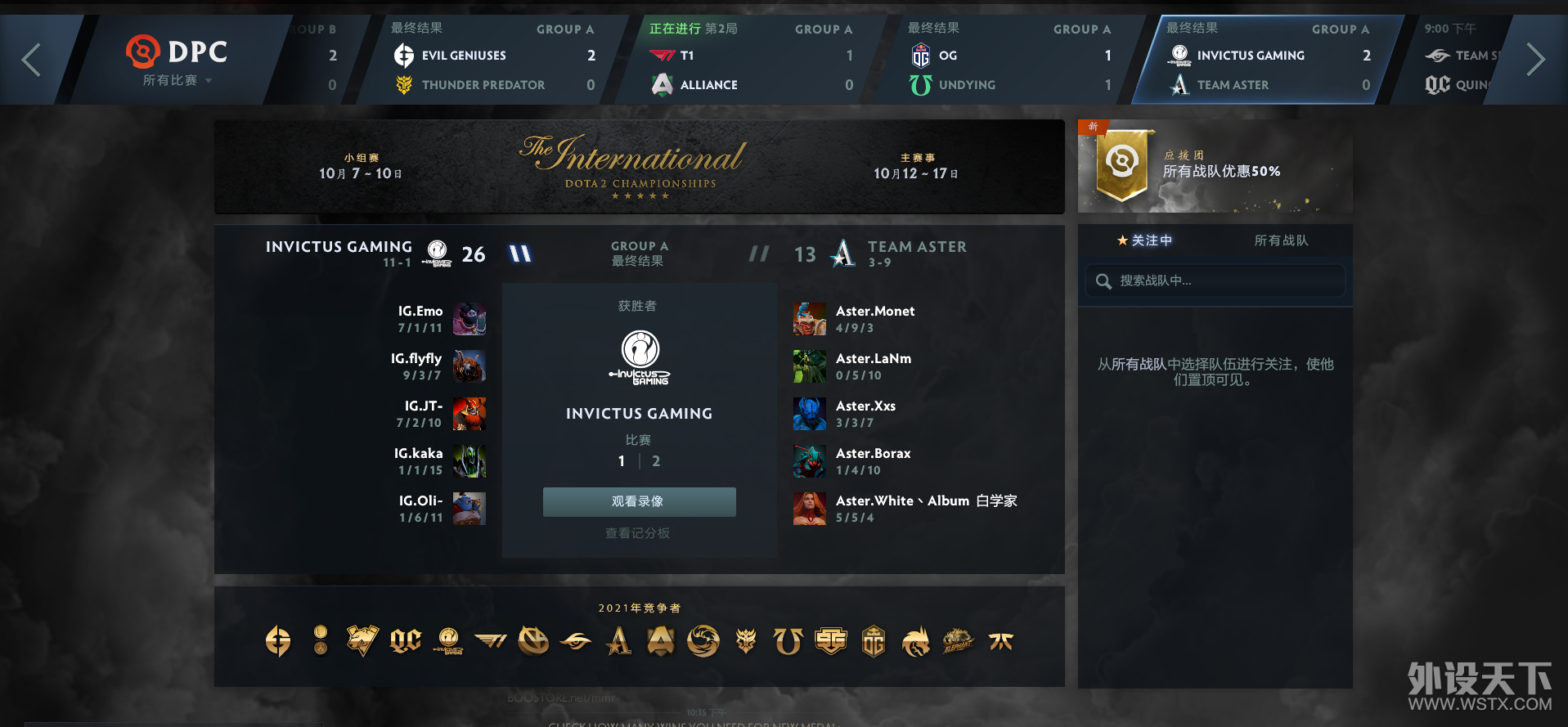Viewport: 1568px width, 727px height.
Task: Expand the 所有比赛 dropdown under DPC
Action: [x=177, y=80]
